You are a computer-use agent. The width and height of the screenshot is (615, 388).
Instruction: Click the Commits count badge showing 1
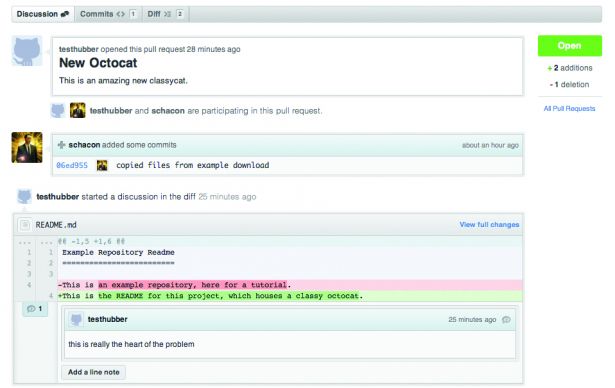(x=133, y=14)
